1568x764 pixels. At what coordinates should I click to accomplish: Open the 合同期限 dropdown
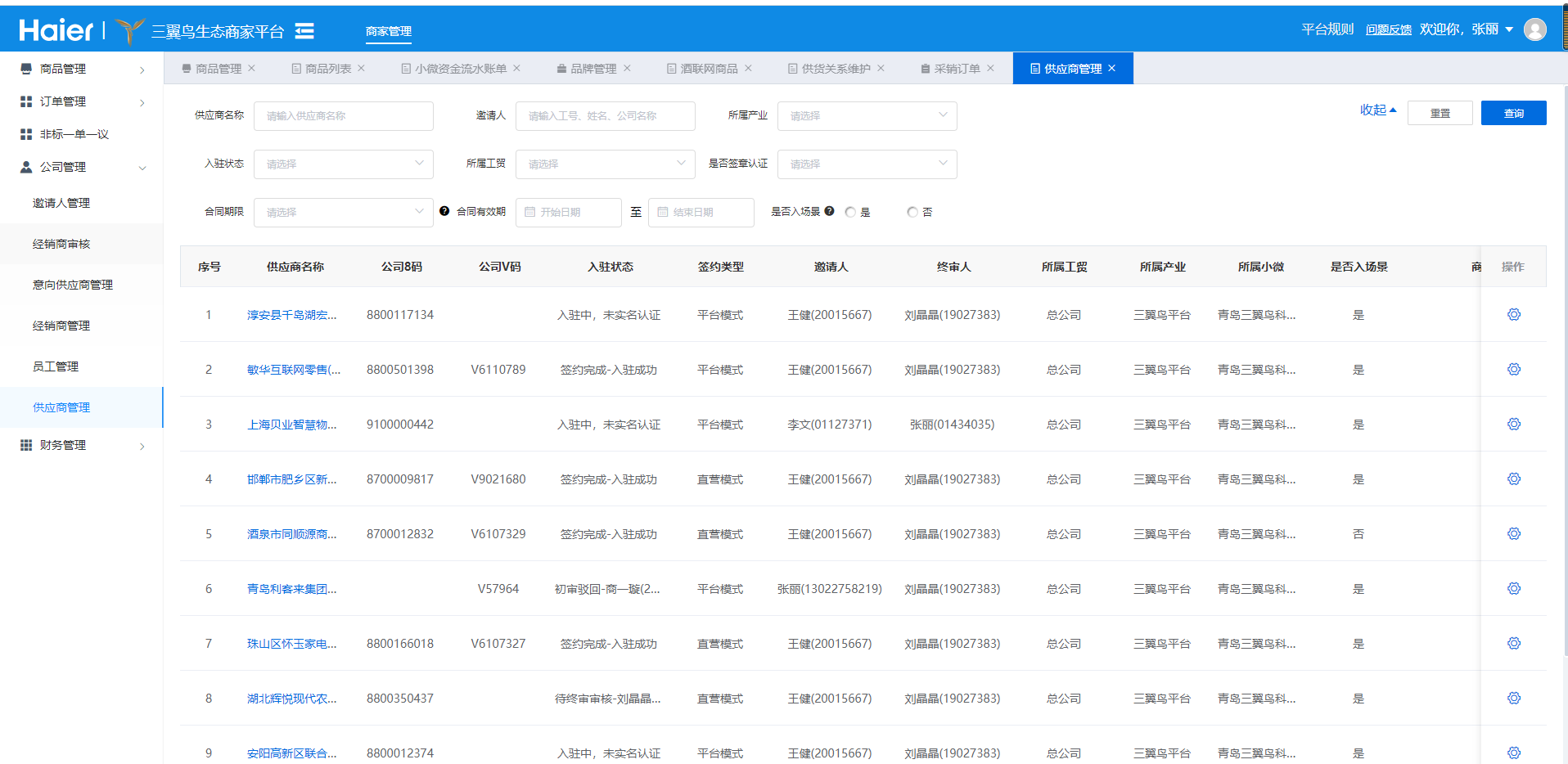[343, 213]
